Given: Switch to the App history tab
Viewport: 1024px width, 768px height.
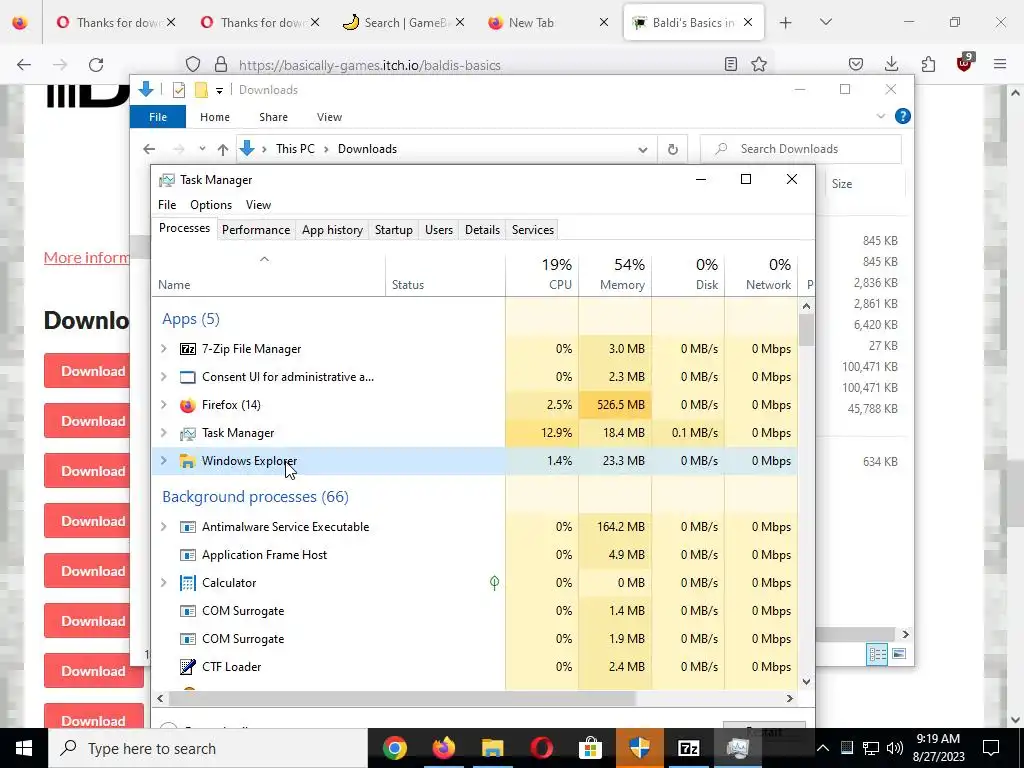Looking at the screenshot, I should (332, 230).
